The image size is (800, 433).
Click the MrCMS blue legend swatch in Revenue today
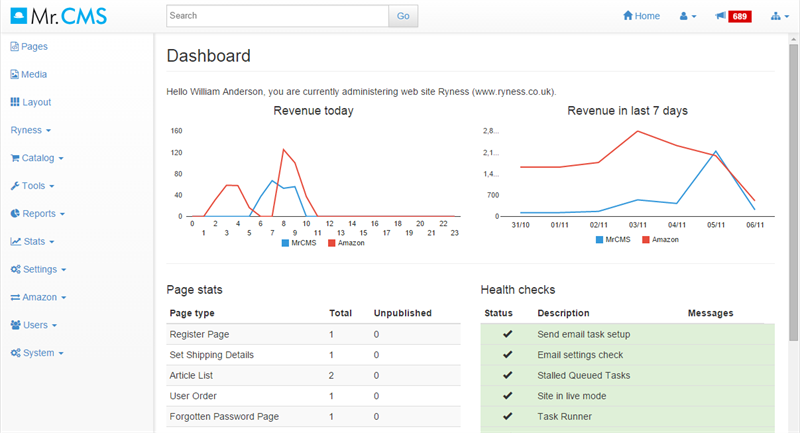(x=285, y=243)
